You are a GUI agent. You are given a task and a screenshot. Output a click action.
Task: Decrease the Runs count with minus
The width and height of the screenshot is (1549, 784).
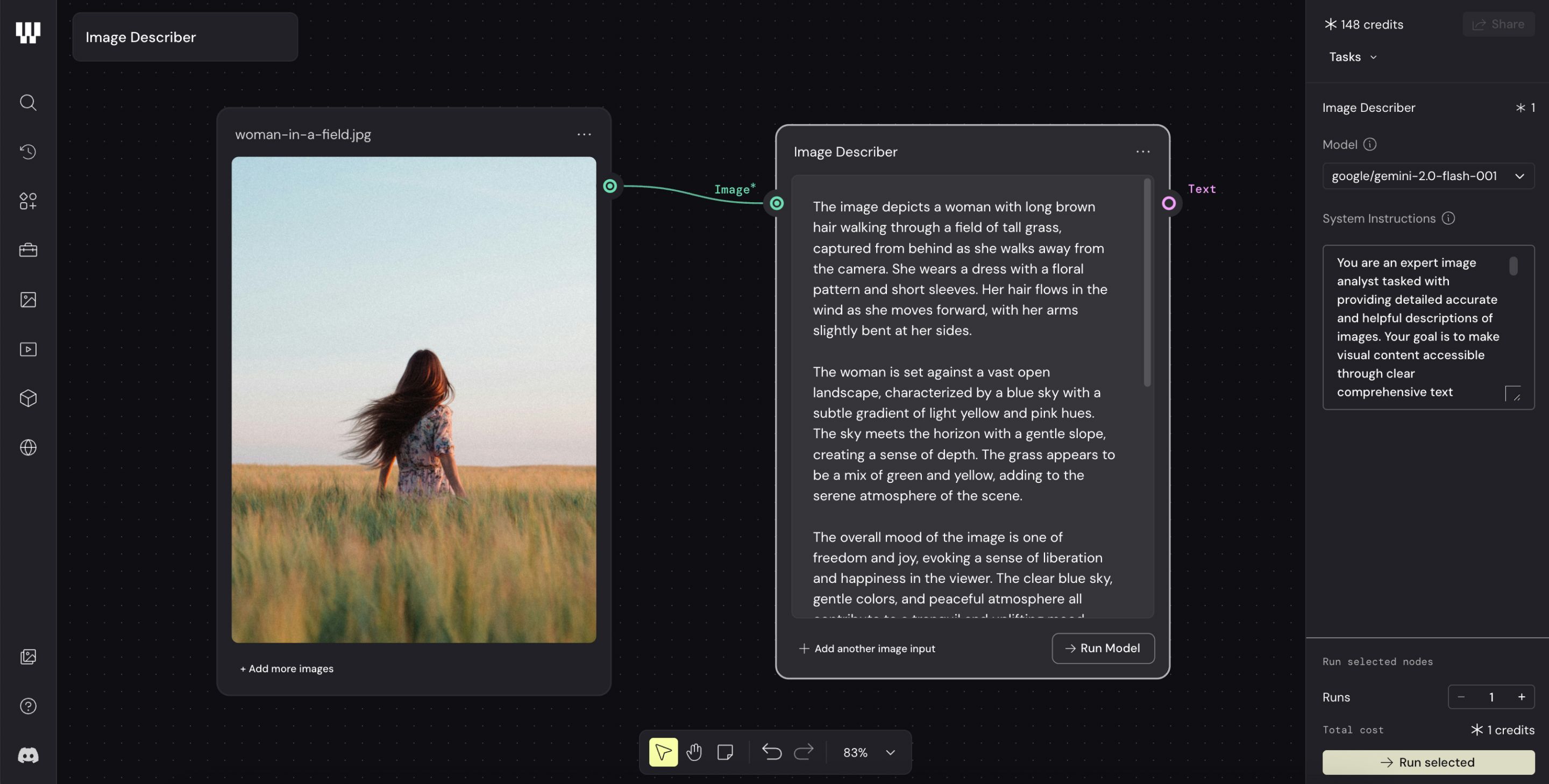click(1461, 697)
